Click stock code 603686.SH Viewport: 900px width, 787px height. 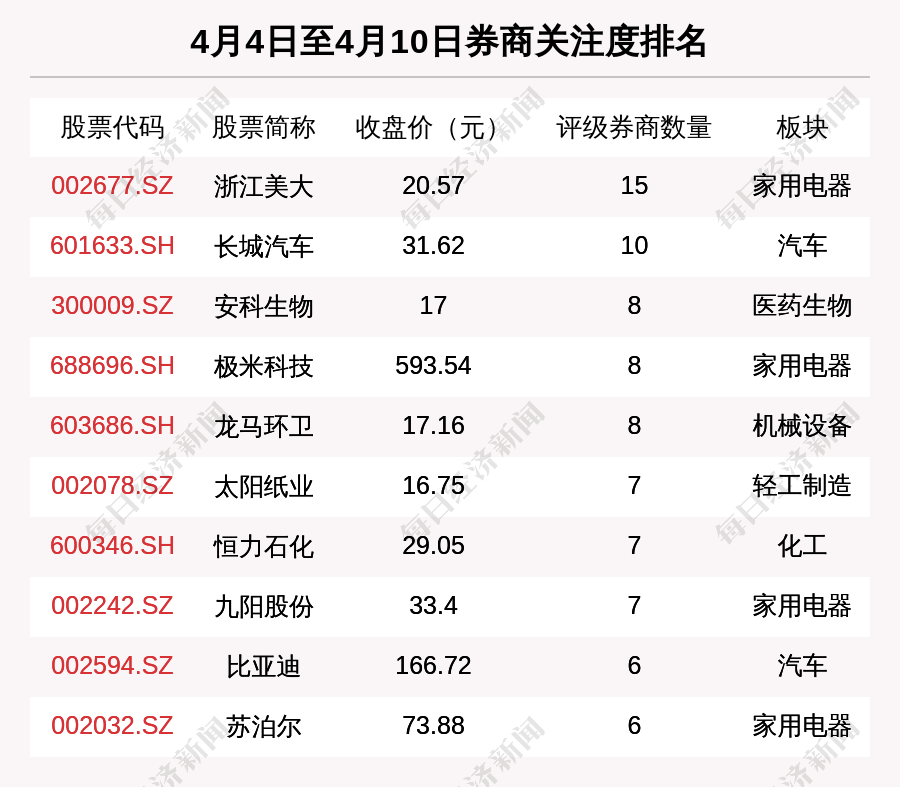tap(112, 425)
